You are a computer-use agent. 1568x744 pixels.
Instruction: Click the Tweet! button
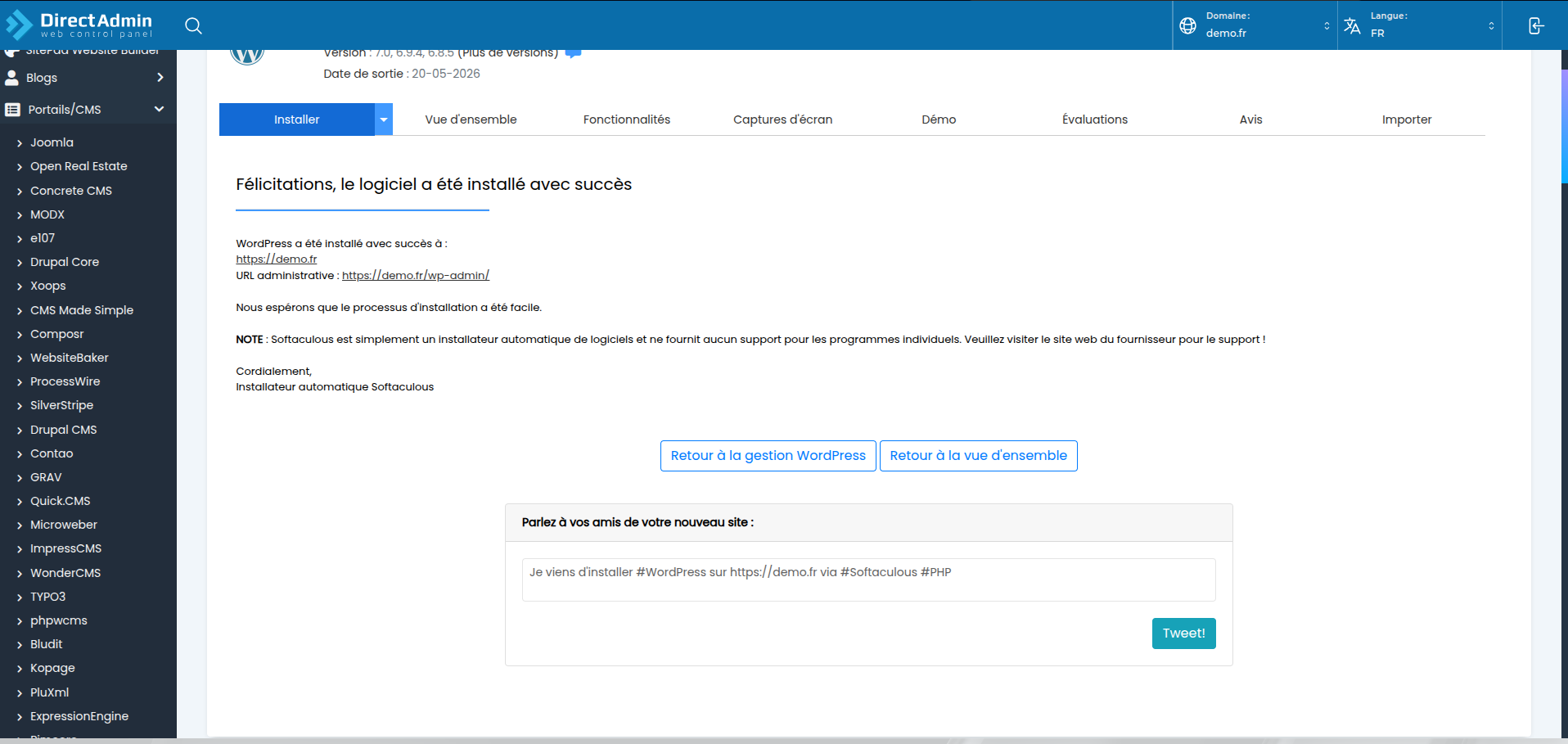pyautogui.click(x=1183, y=634)
